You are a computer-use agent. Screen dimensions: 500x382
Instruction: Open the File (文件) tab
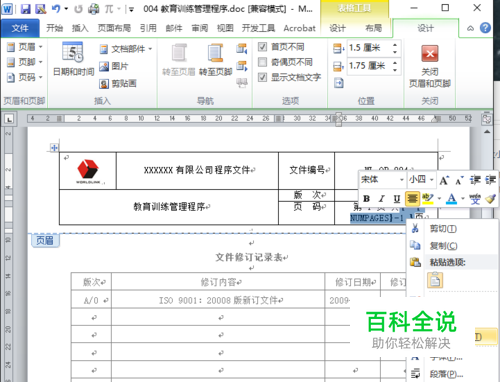click(x=20, y=28)
